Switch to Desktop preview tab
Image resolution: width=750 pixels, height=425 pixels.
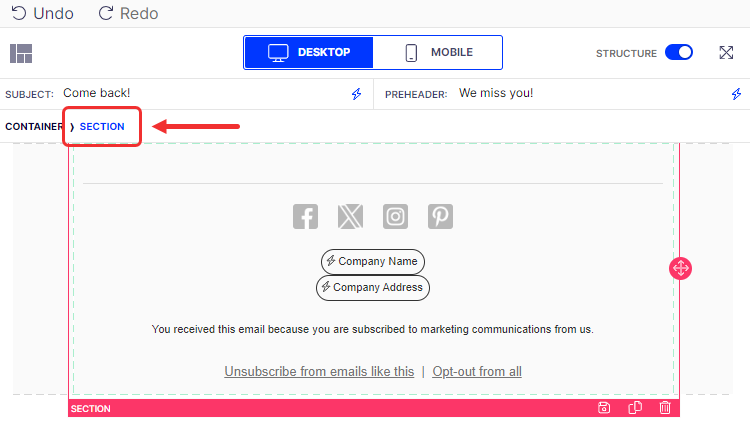point(309,52)
